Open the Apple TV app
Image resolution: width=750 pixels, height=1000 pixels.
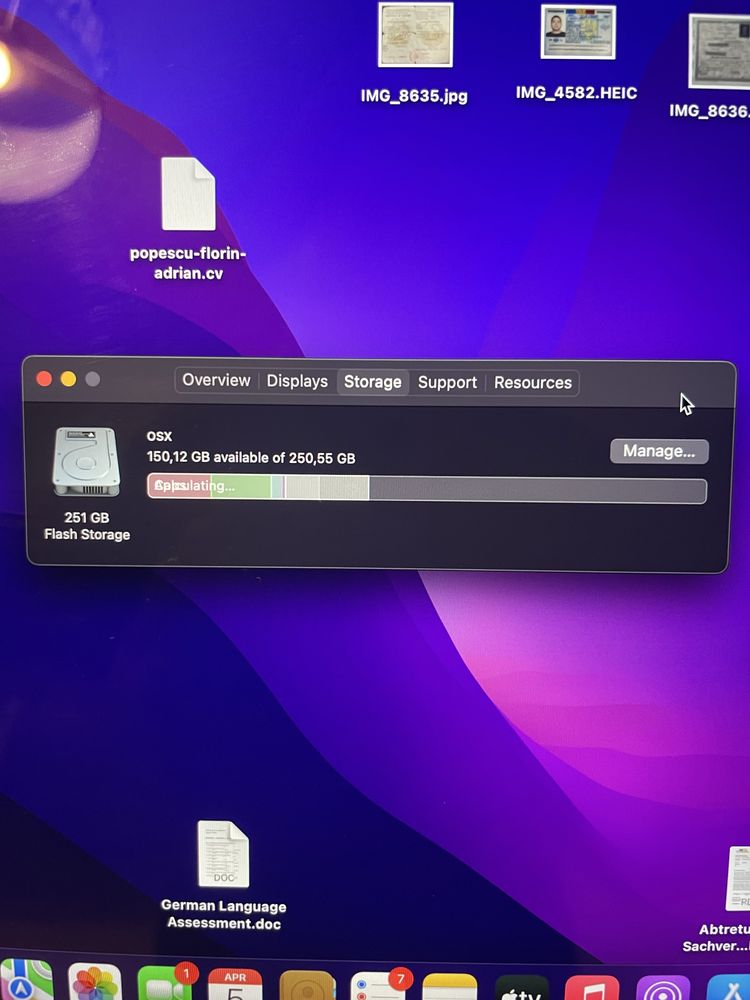(x=522, y=987)
